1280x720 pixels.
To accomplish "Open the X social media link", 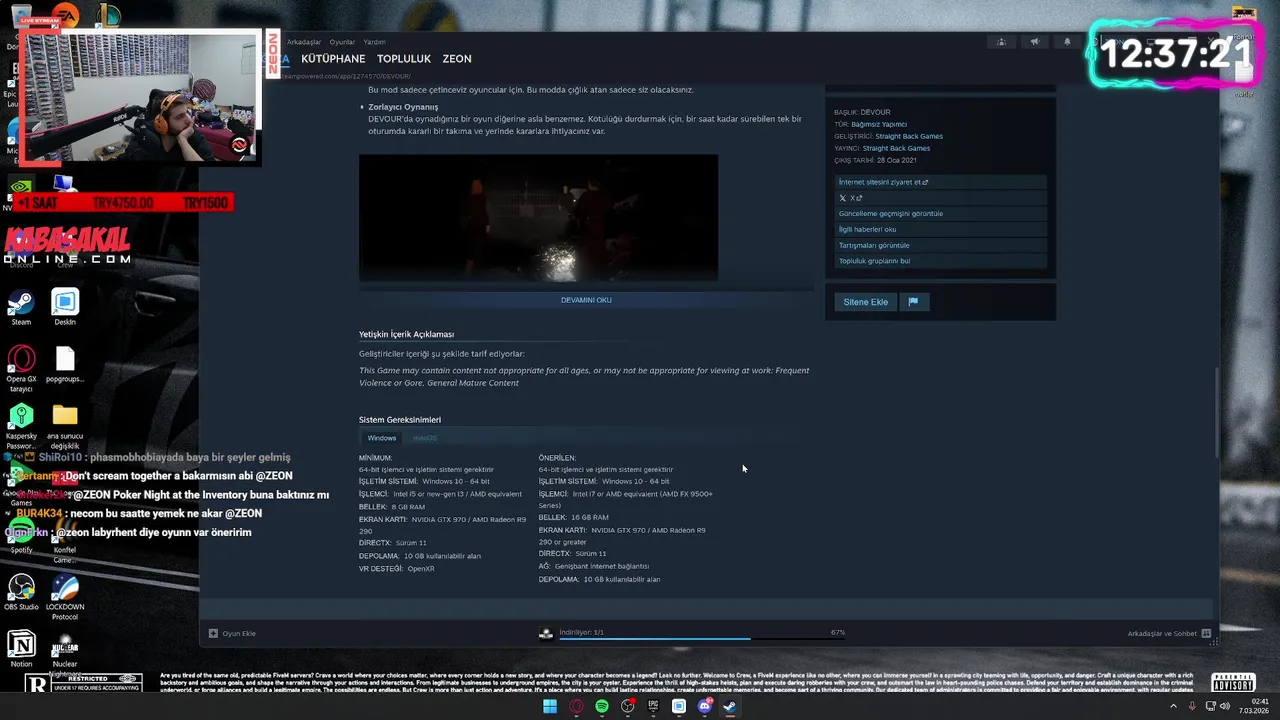I will pos(941,198).
